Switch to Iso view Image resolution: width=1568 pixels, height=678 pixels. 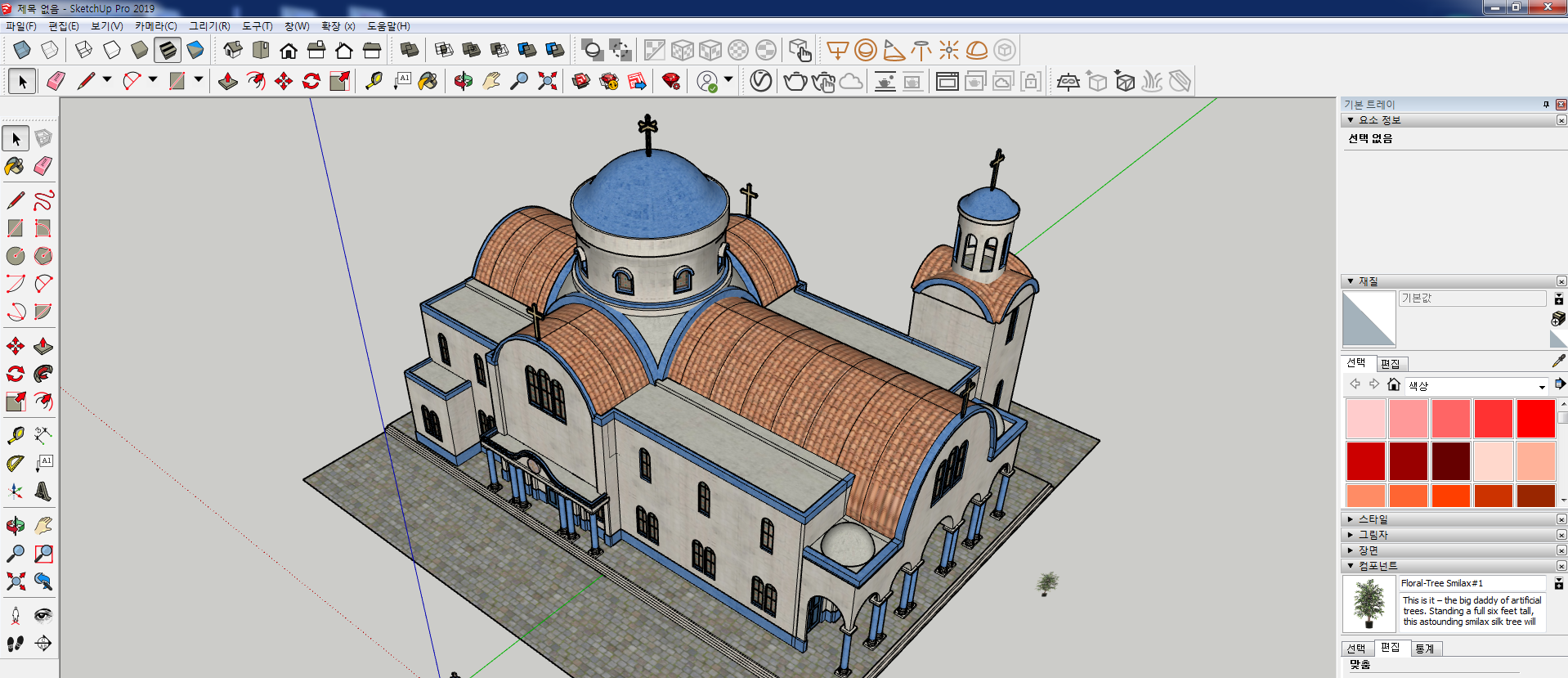233,51
